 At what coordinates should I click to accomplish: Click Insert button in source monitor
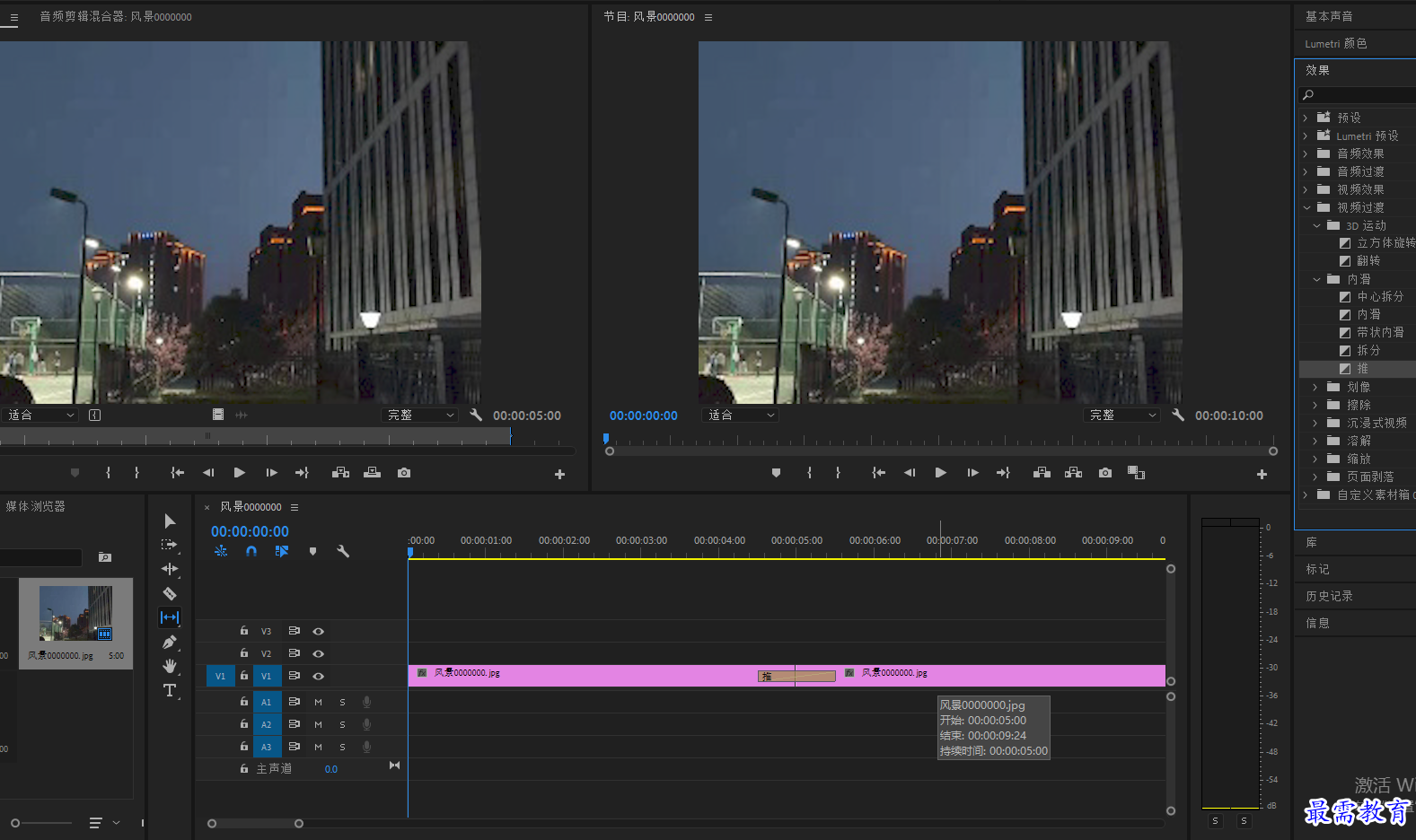(x=340, y=473)
